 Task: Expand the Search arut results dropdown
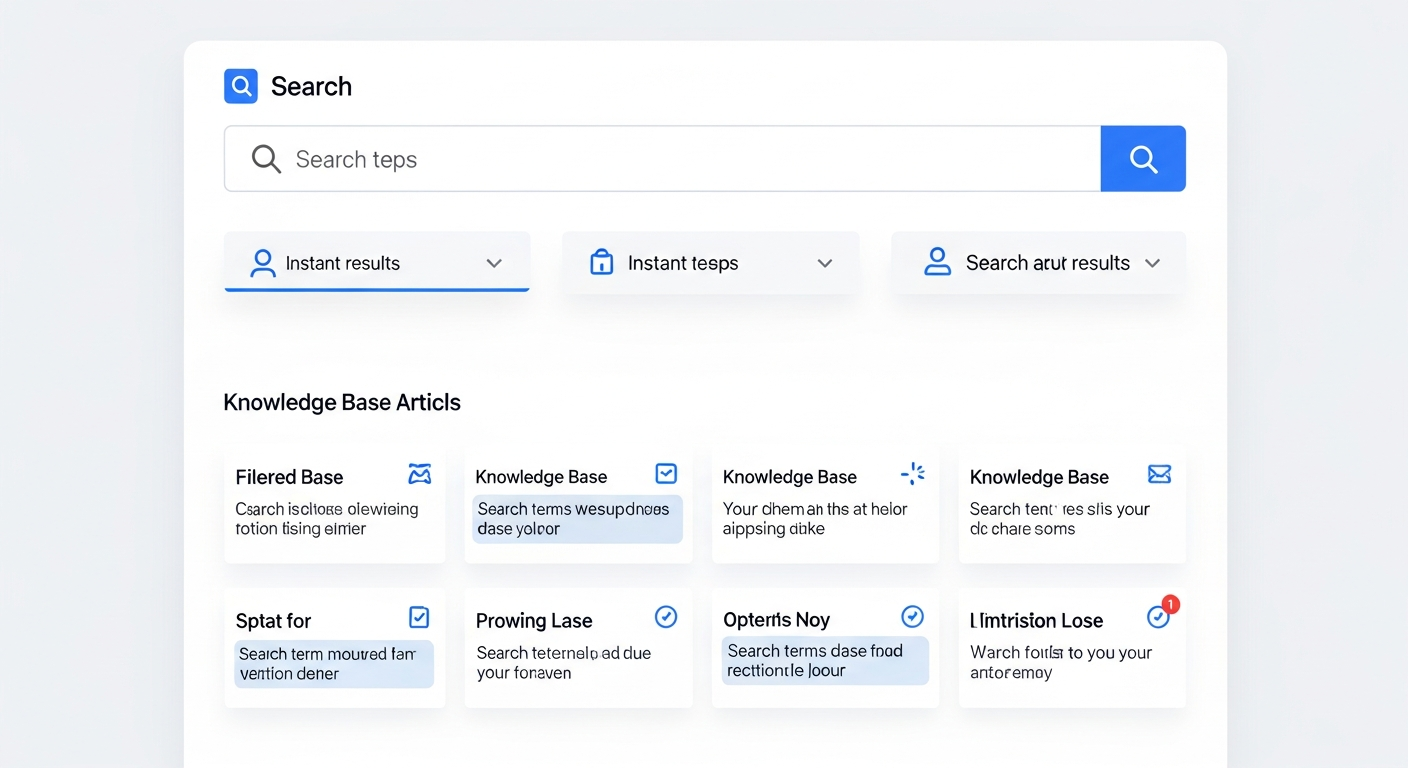1152,262
